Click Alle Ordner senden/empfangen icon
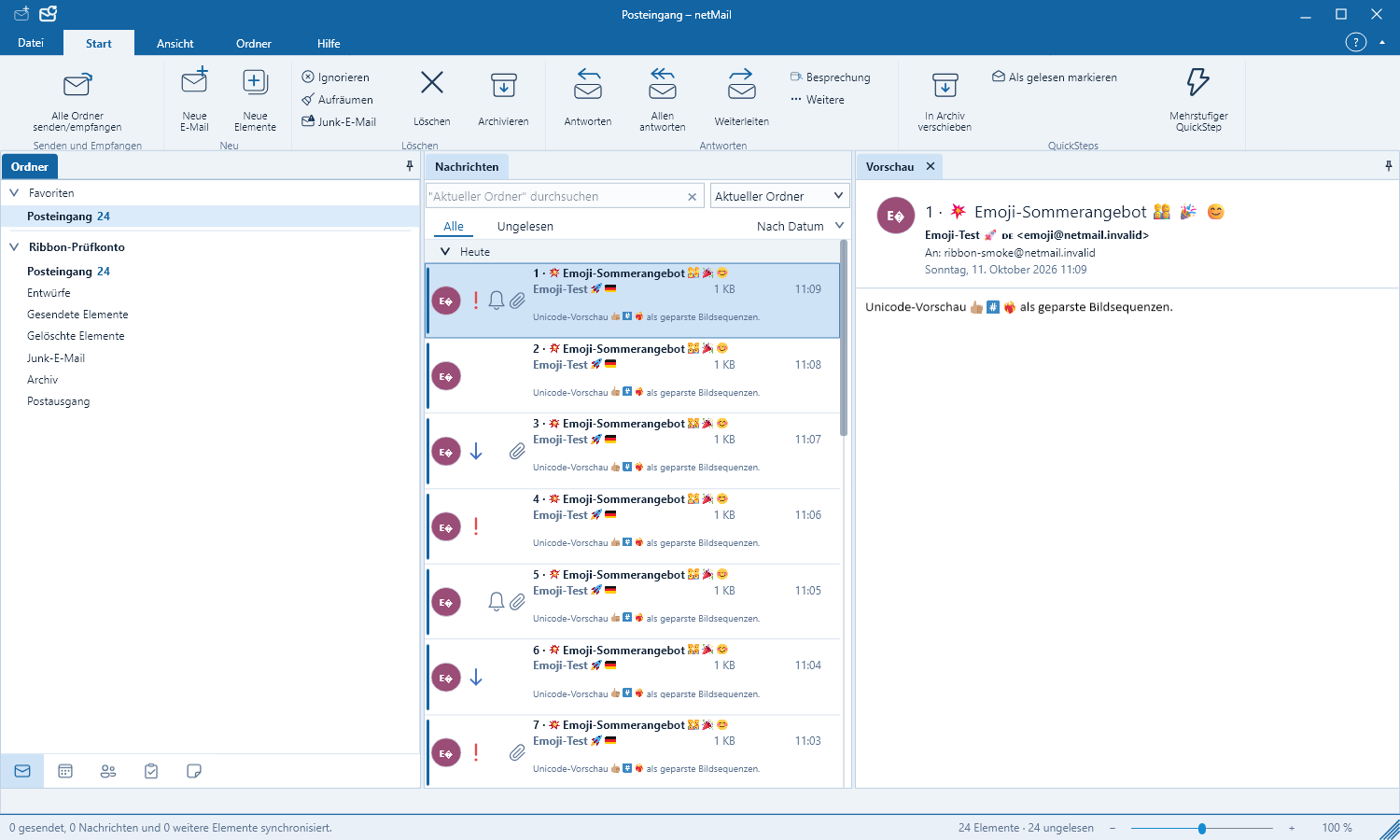This screenshot has width=1400, height=840. [x=77, y=85]
